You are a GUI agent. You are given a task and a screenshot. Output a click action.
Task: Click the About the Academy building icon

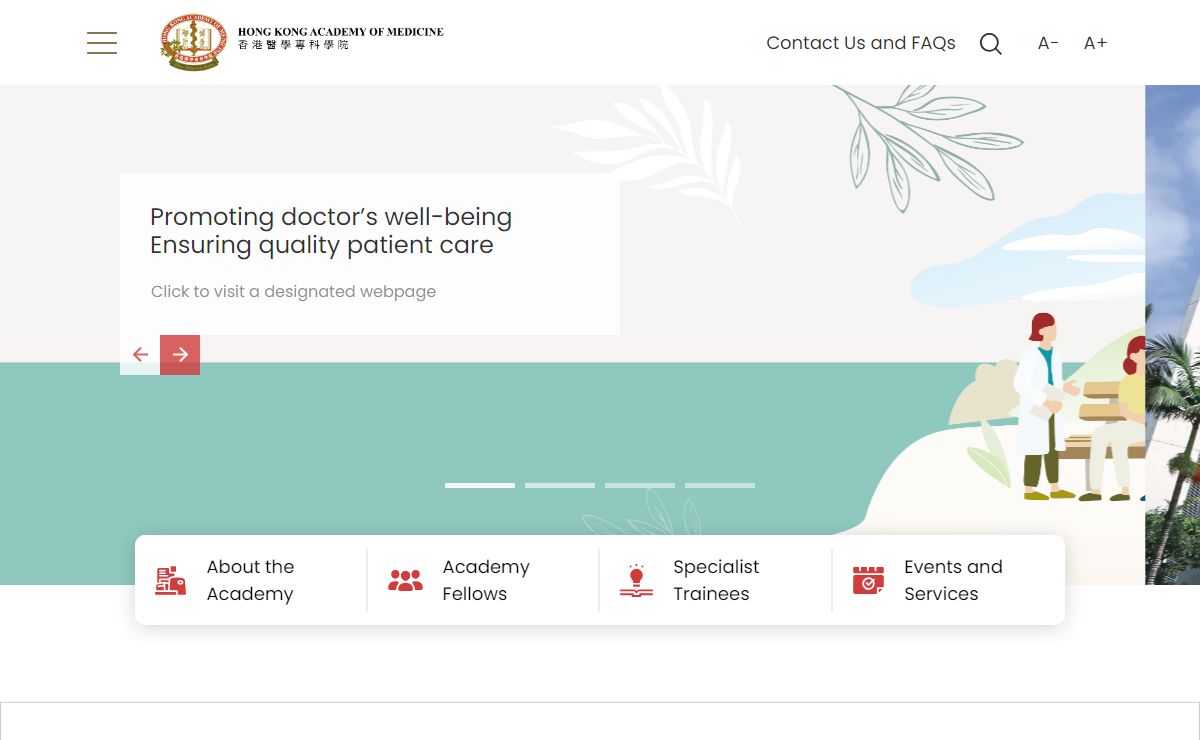pyautogui.click(x=171, y=580)
